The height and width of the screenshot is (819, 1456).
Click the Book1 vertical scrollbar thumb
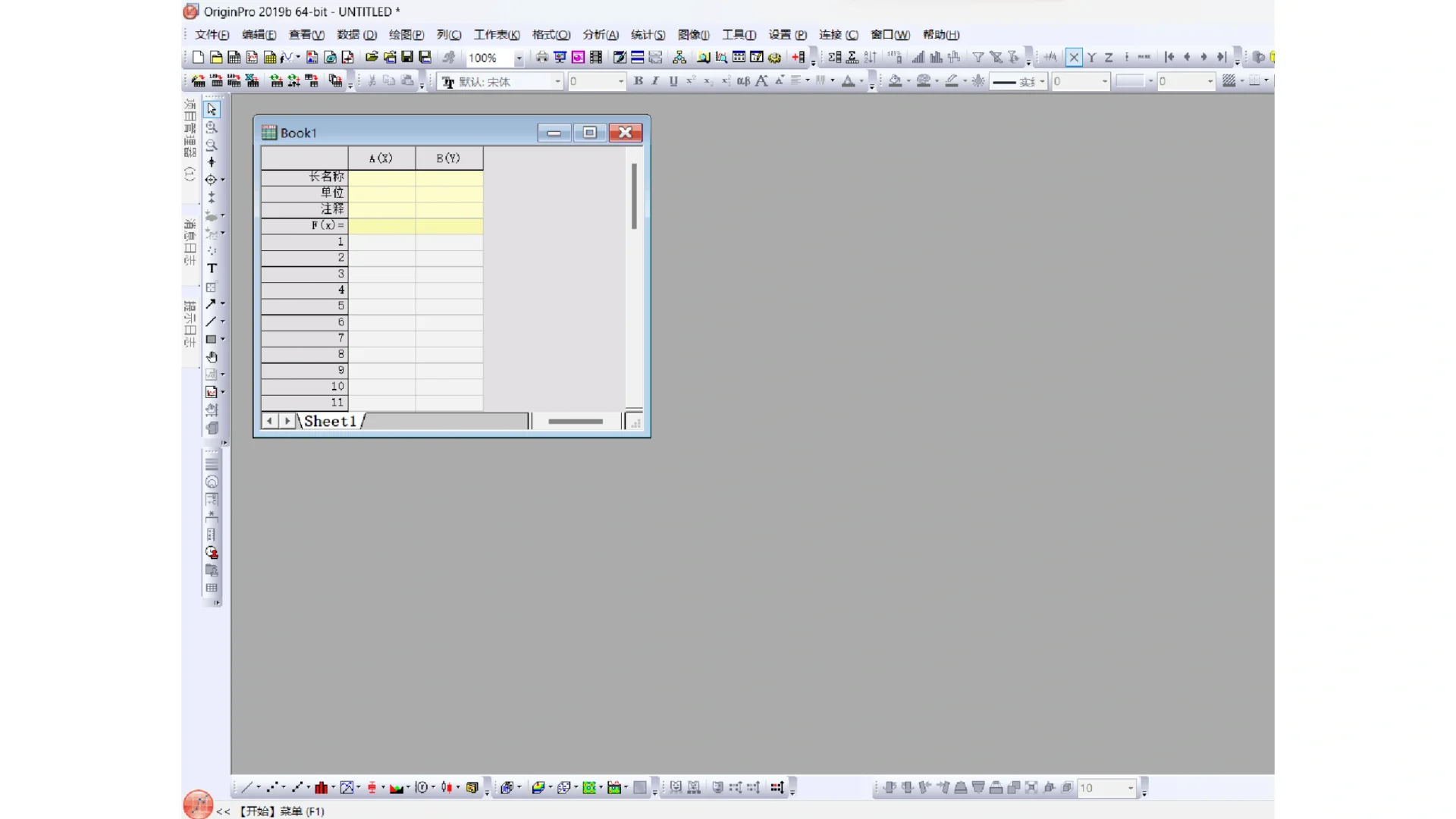pyautogui.click(x=634, y=196)
